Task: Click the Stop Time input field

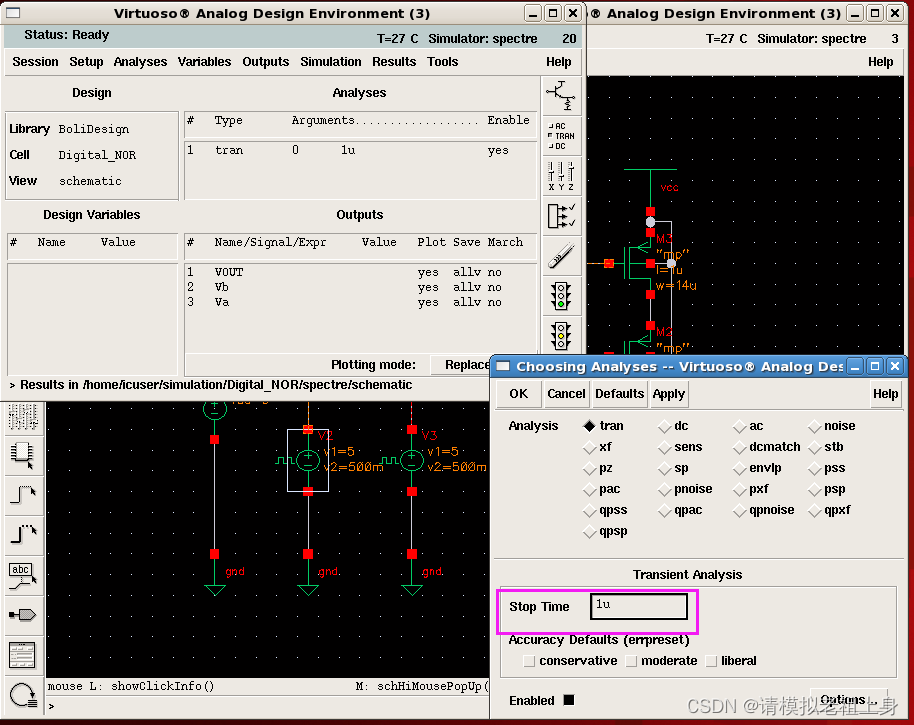Action: [x=639, y=606]
